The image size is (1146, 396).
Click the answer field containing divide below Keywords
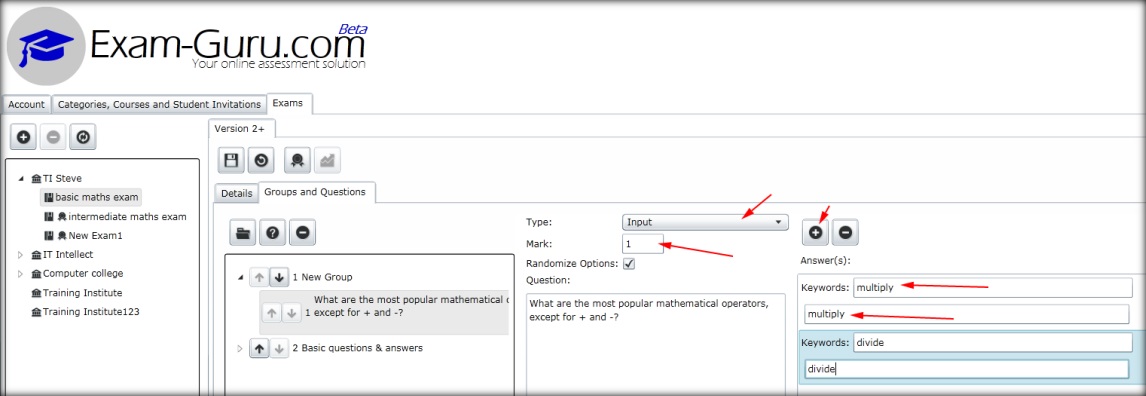pos(966,370)
